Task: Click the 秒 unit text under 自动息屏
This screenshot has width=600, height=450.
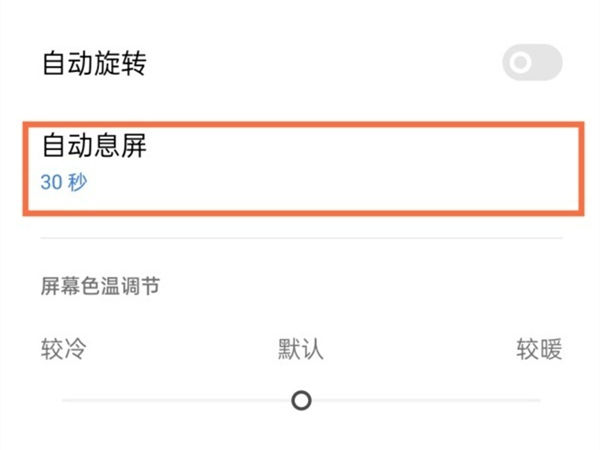Action: point(78,184)
